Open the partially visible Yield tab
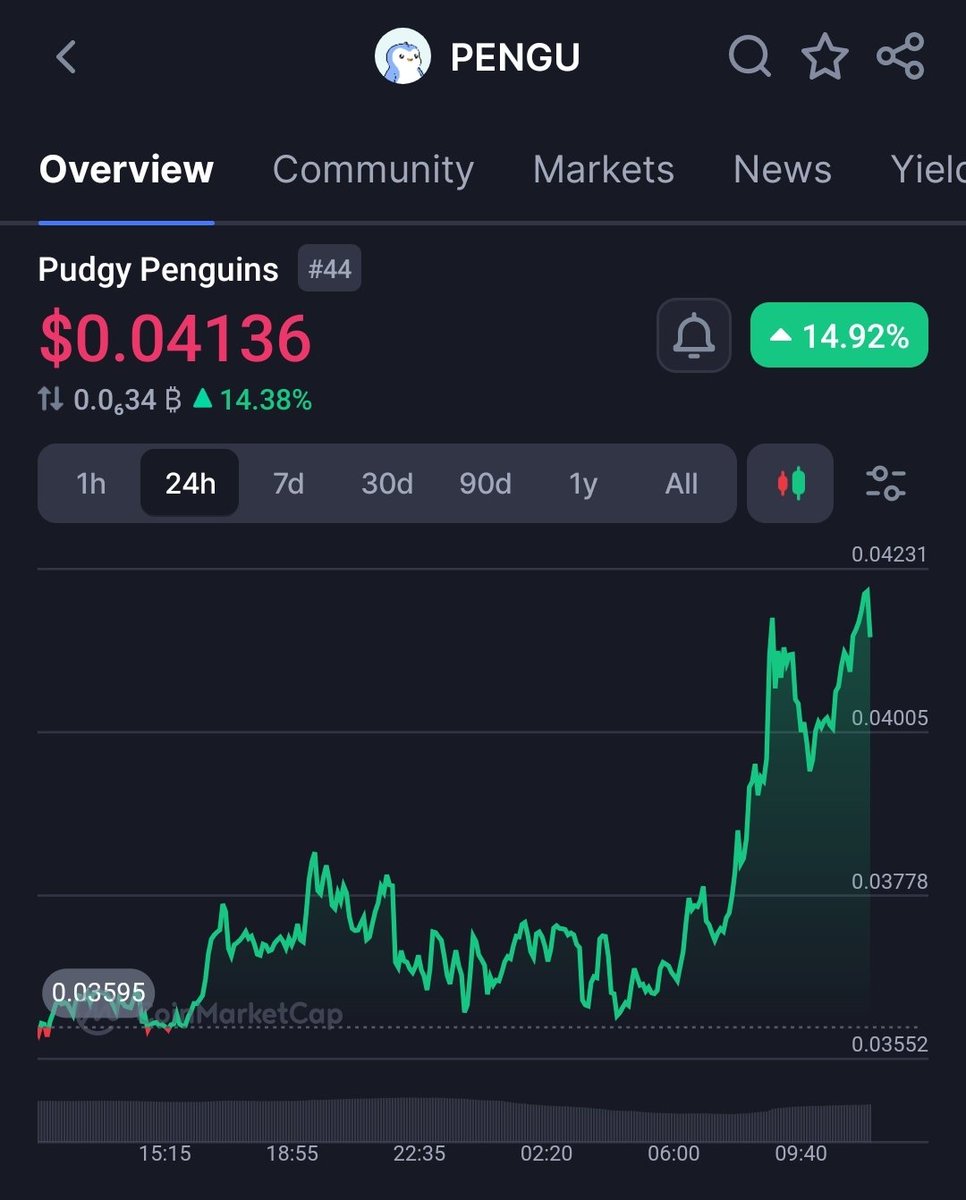 (928, 169)
